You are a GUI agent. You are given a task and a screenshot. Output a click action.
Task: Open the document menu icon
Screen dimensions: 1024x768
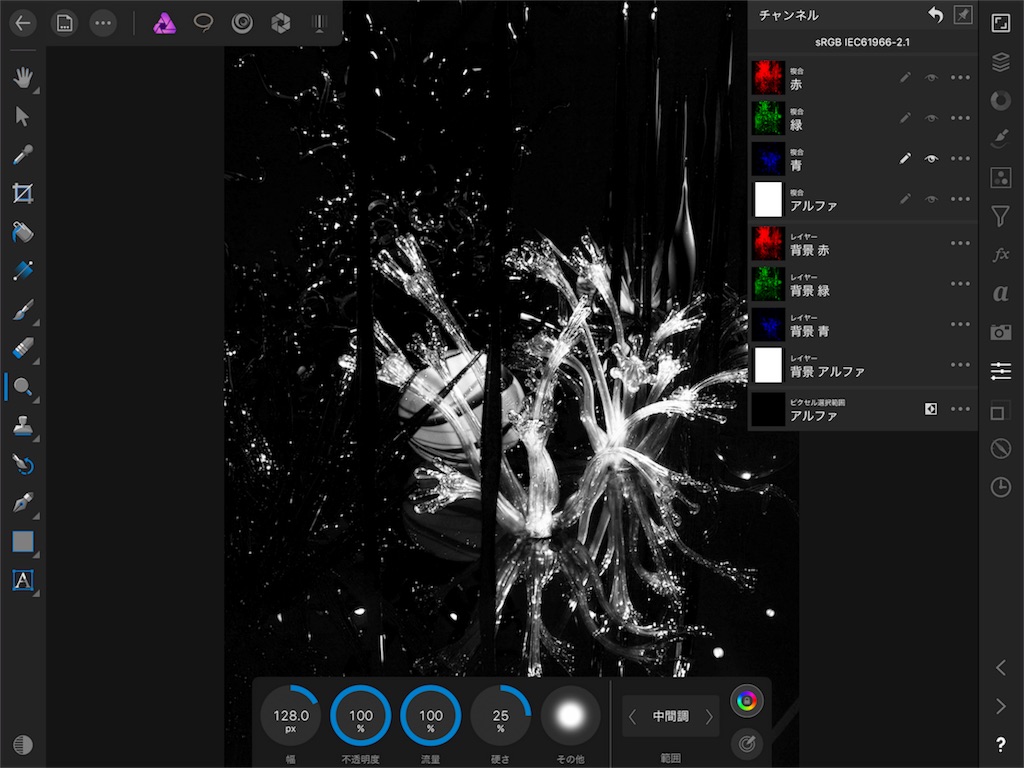64,24
